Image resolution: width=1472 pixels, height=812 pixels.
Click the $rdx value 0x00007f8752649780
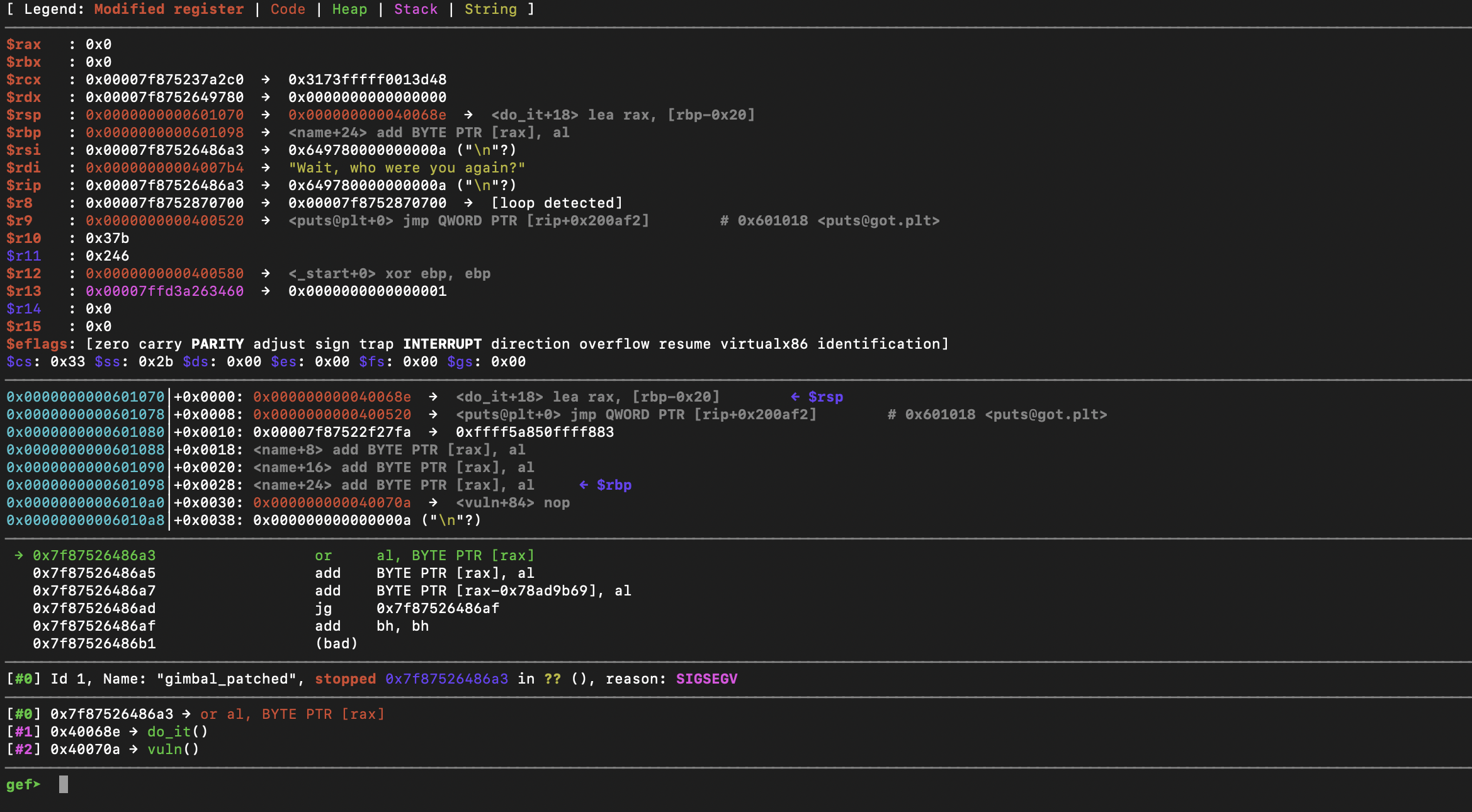coord(165,98)
